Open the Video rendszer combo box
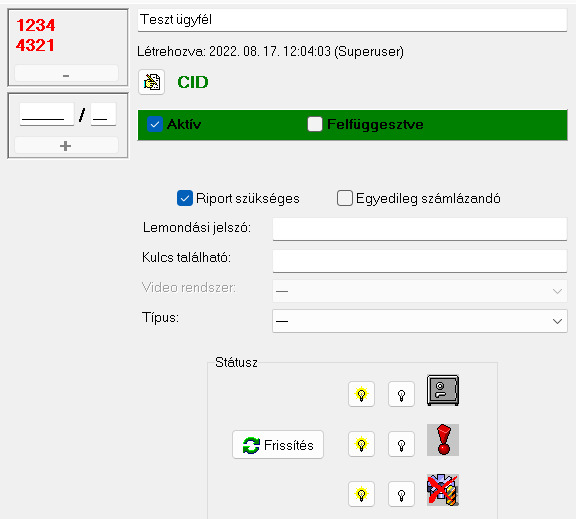Screen dimensions: 576x519 coord(420,291)
